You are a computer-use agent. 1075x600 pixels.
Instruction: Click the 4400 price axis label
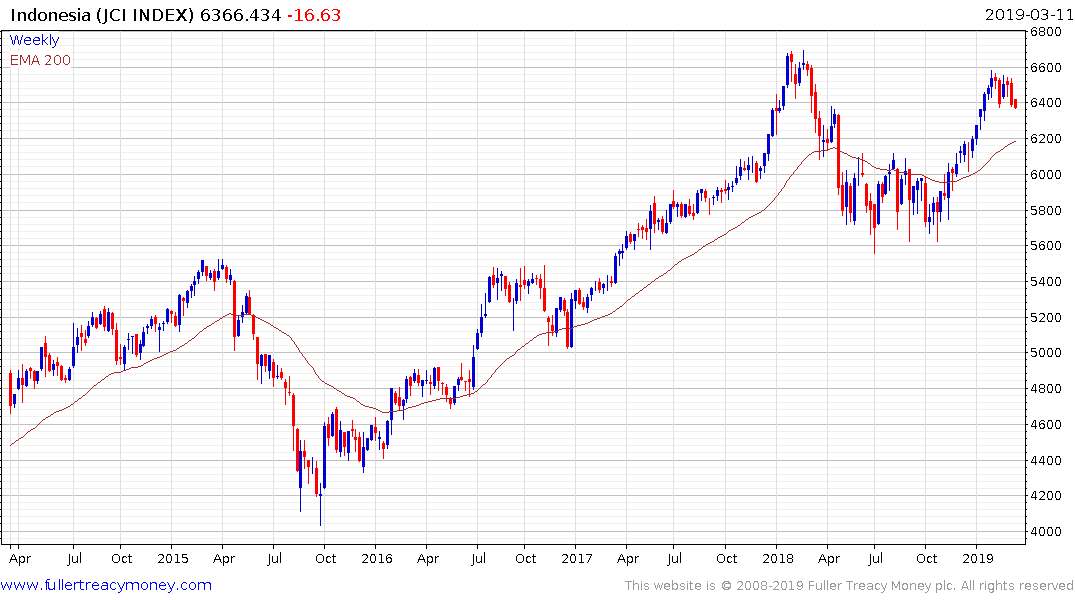1046,460
